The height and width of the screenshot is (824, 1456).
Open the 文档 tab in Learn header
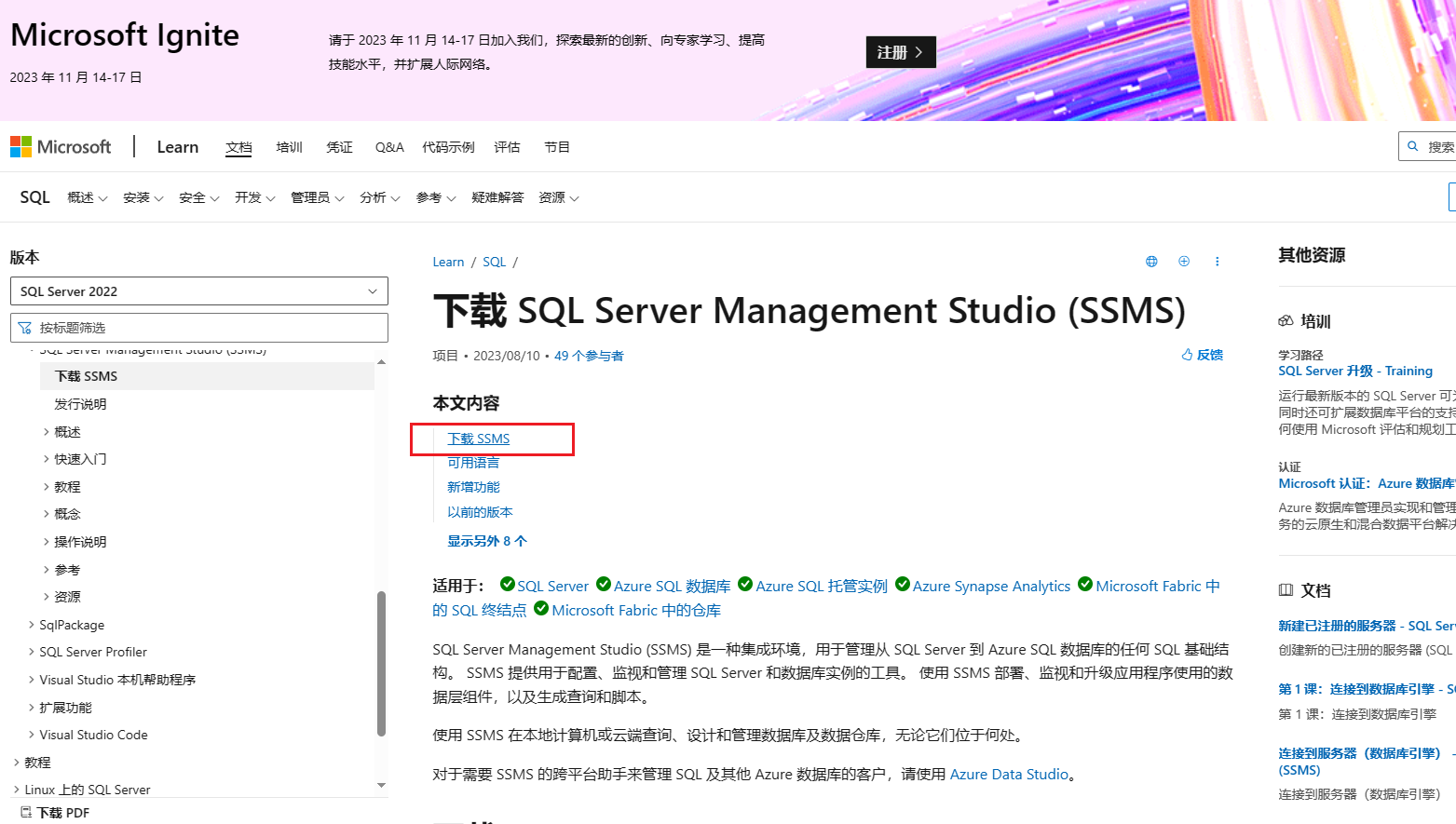click(x=238, y=147)
